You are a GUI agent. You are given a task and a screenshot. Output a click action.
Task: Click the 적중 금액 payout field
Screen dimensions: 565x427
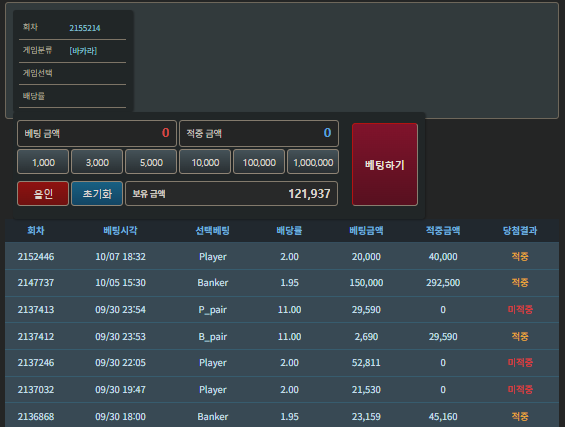[x=259, y=133]
